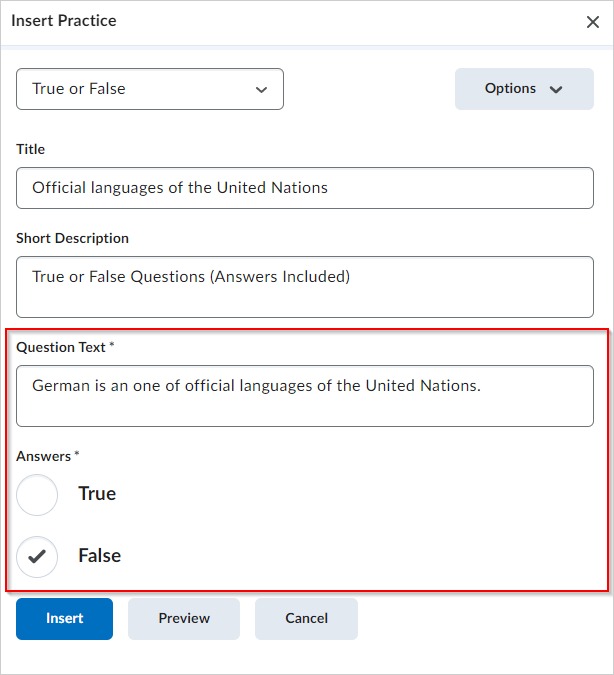Click the True answer label text
Image resolution: width=614 pixels, height=675 pixels.
click(97, 493)
